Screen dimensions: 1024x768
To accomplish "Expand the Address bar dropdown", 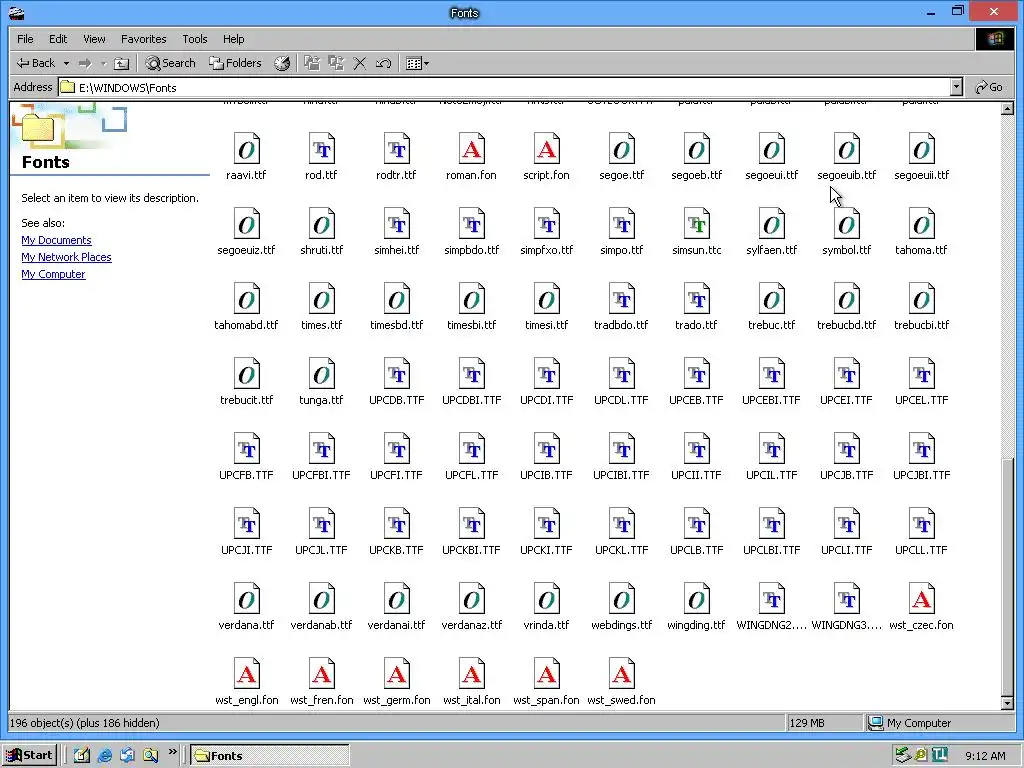I will (x=956, y=87).
